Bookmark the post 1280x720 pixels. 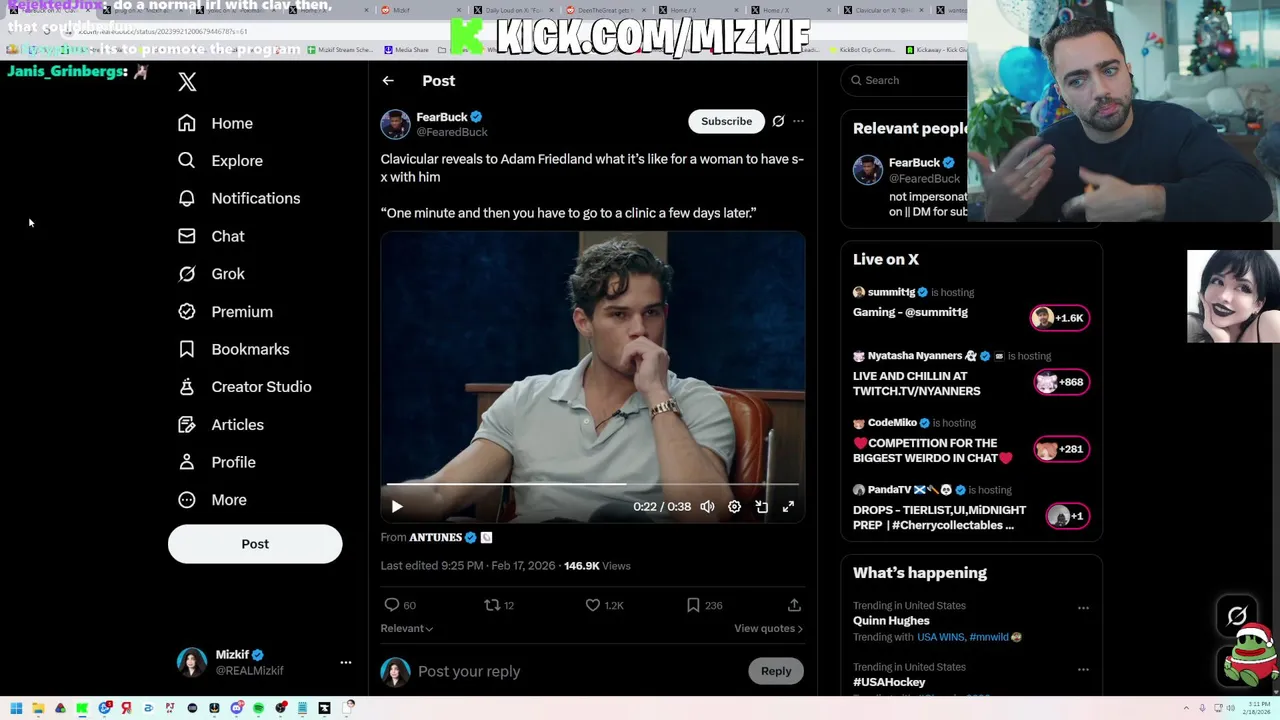693,605
